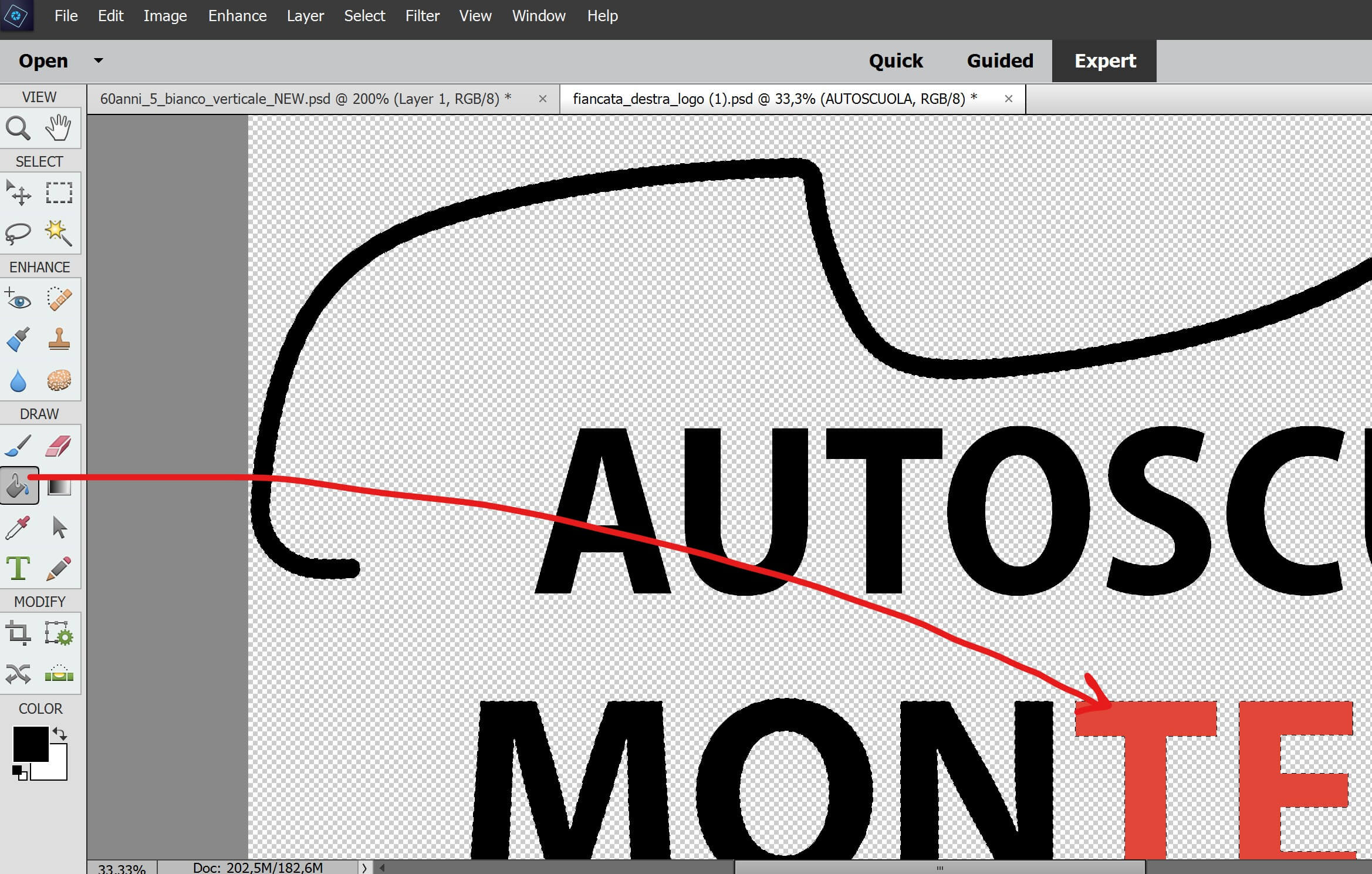Image resolution: width=1372 pixels, height=874 pixels.
Task: Swap foreground and background colors
Action: [60, 734]
